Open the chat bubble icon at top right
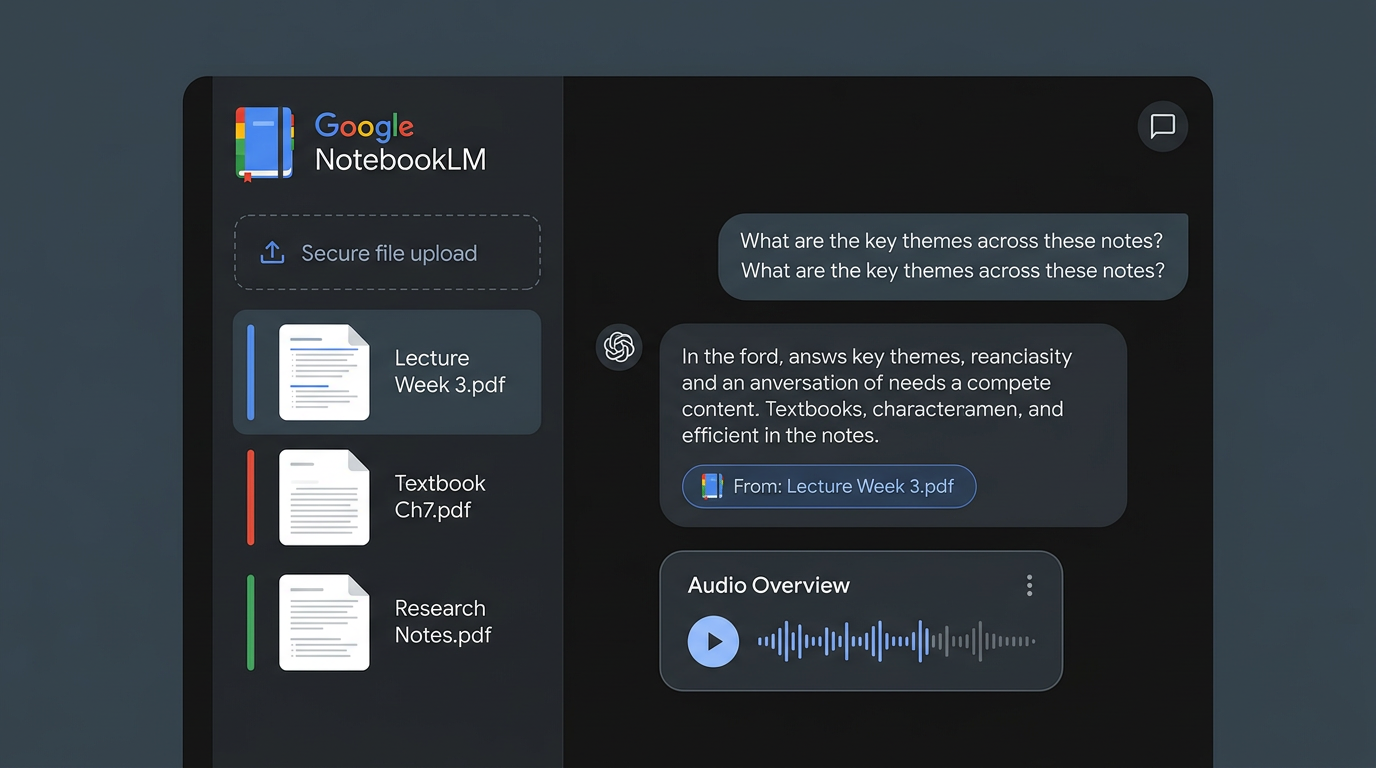Image resolution: width=1376 pixels, height=768 pixels. click(x=1162, y=126)
